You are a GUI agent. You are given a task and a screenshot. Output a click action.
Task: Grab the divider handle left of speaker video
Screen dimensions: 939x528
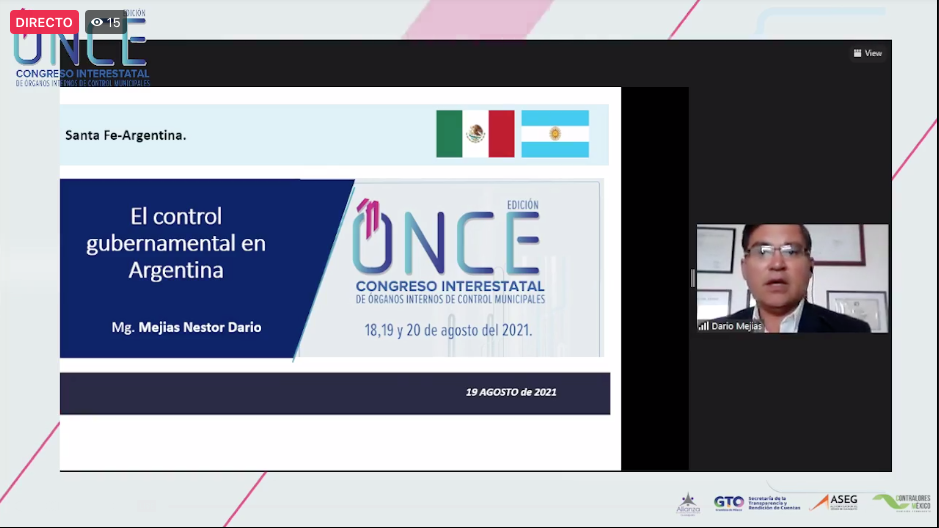(692, 278)
